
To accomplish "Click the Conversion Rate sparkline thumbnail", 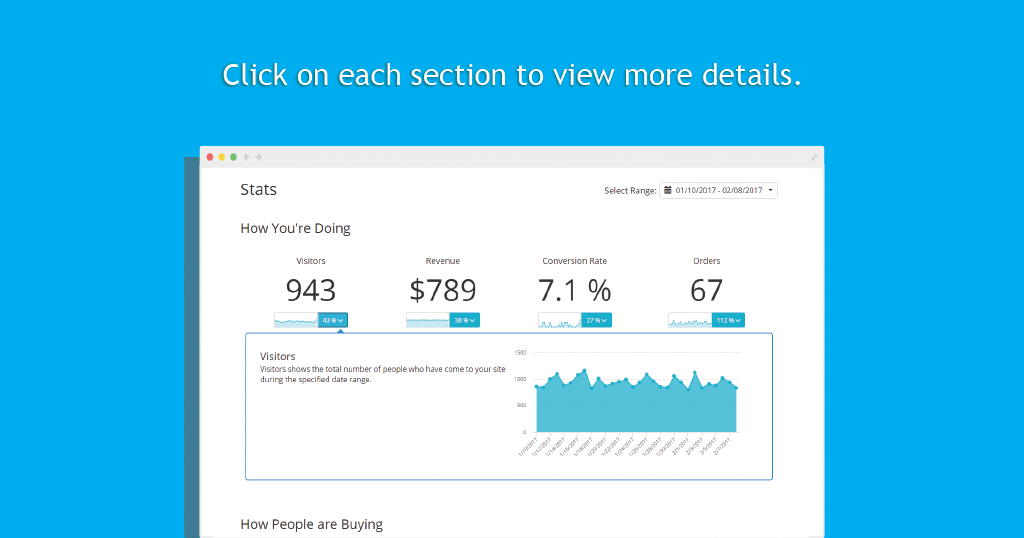I will [560, 321].
